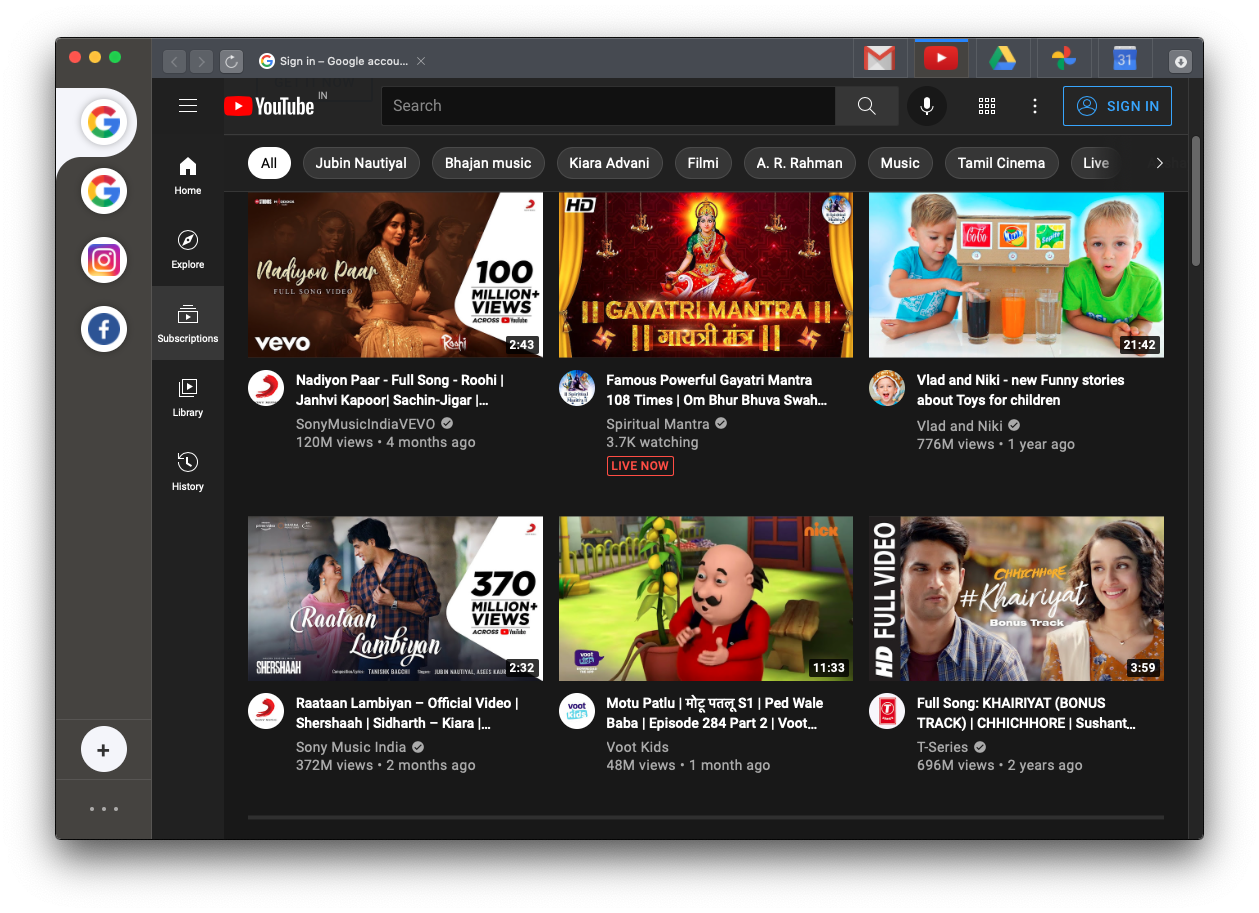Add a new app with the plus button
Screen dimensions: 1259x913
coord(104,749)
